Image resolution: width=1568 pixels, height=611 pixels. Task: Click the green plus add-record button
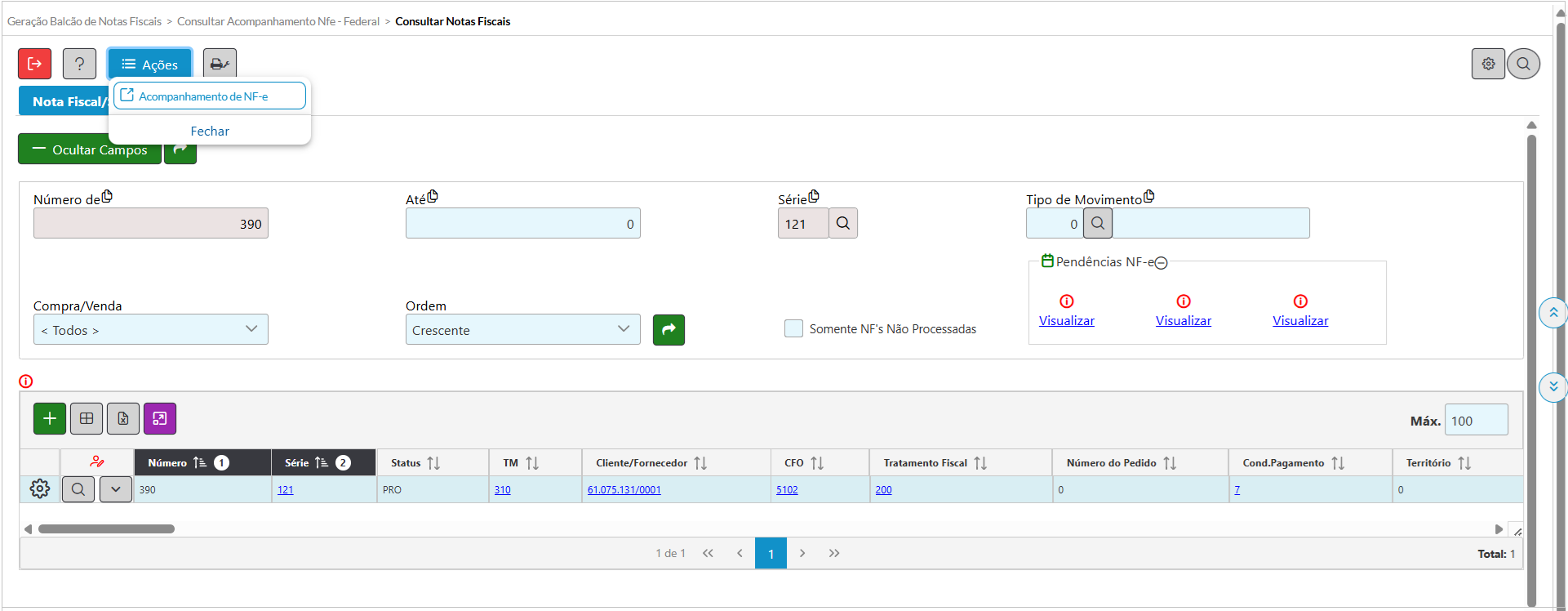coord(50,419)
